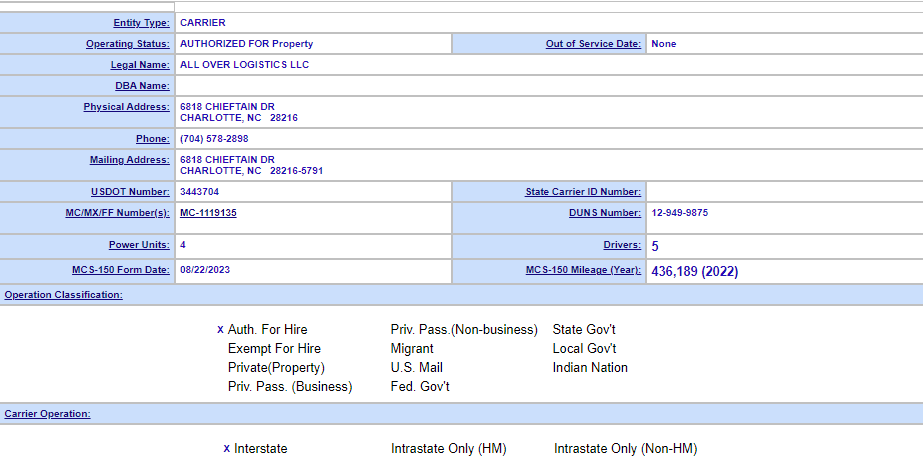Image resolution: width=923 pixels, height=462 pixels.
Task: Click the Priv. Pass. (Business) classification
Action: click(290, 387)
